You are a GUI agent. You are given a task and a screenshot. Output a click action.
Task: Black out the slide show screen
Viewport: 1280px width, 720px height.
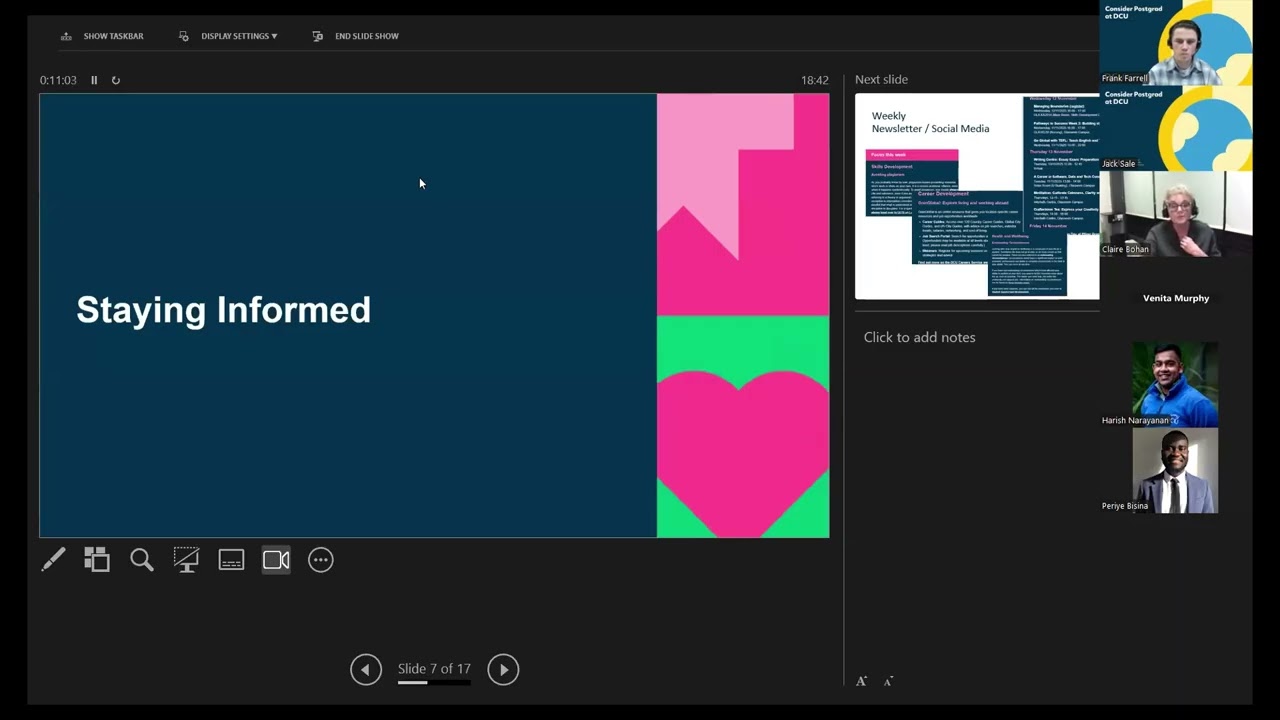point(186,560)
